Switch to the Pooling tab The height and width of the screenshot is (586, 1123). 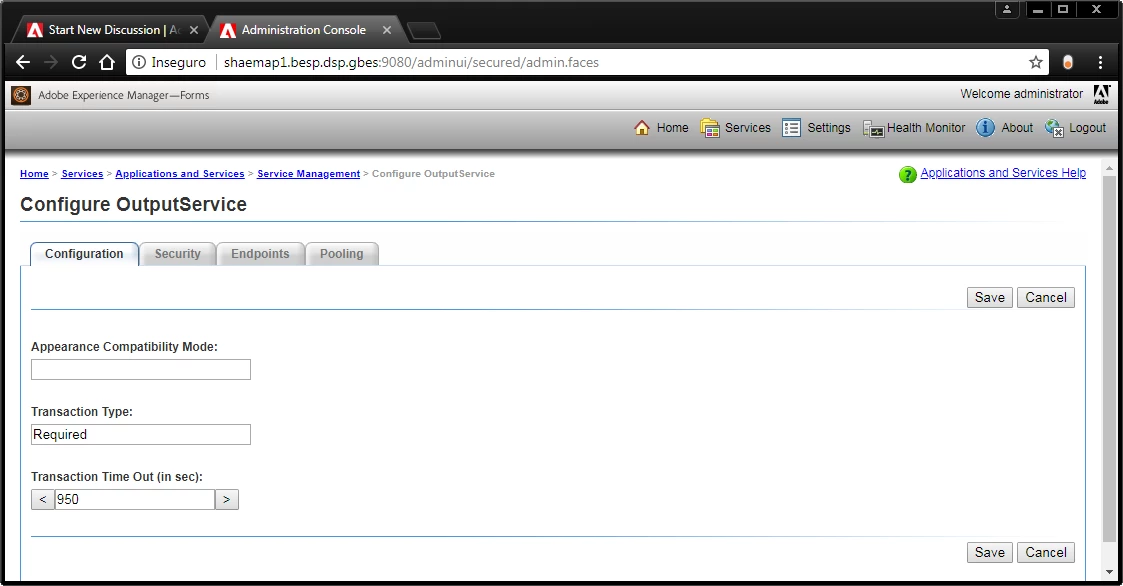[x=342, y=254]
